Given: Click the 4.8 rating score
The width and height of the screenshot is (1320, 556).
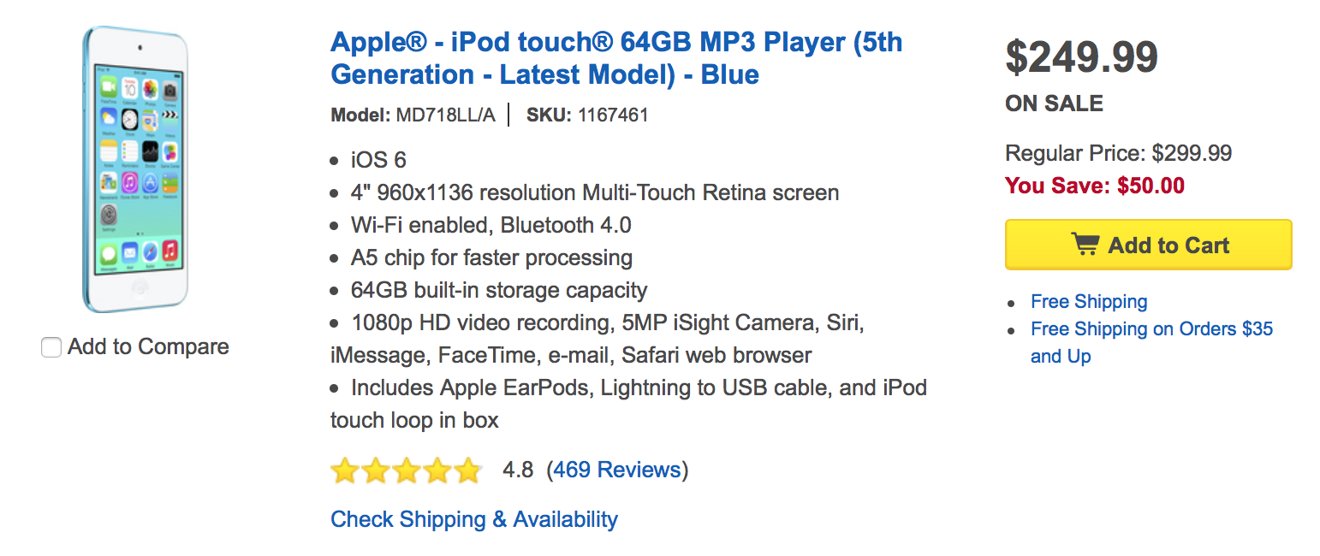Looking at the screenshot, I should (x=518, y=470).
